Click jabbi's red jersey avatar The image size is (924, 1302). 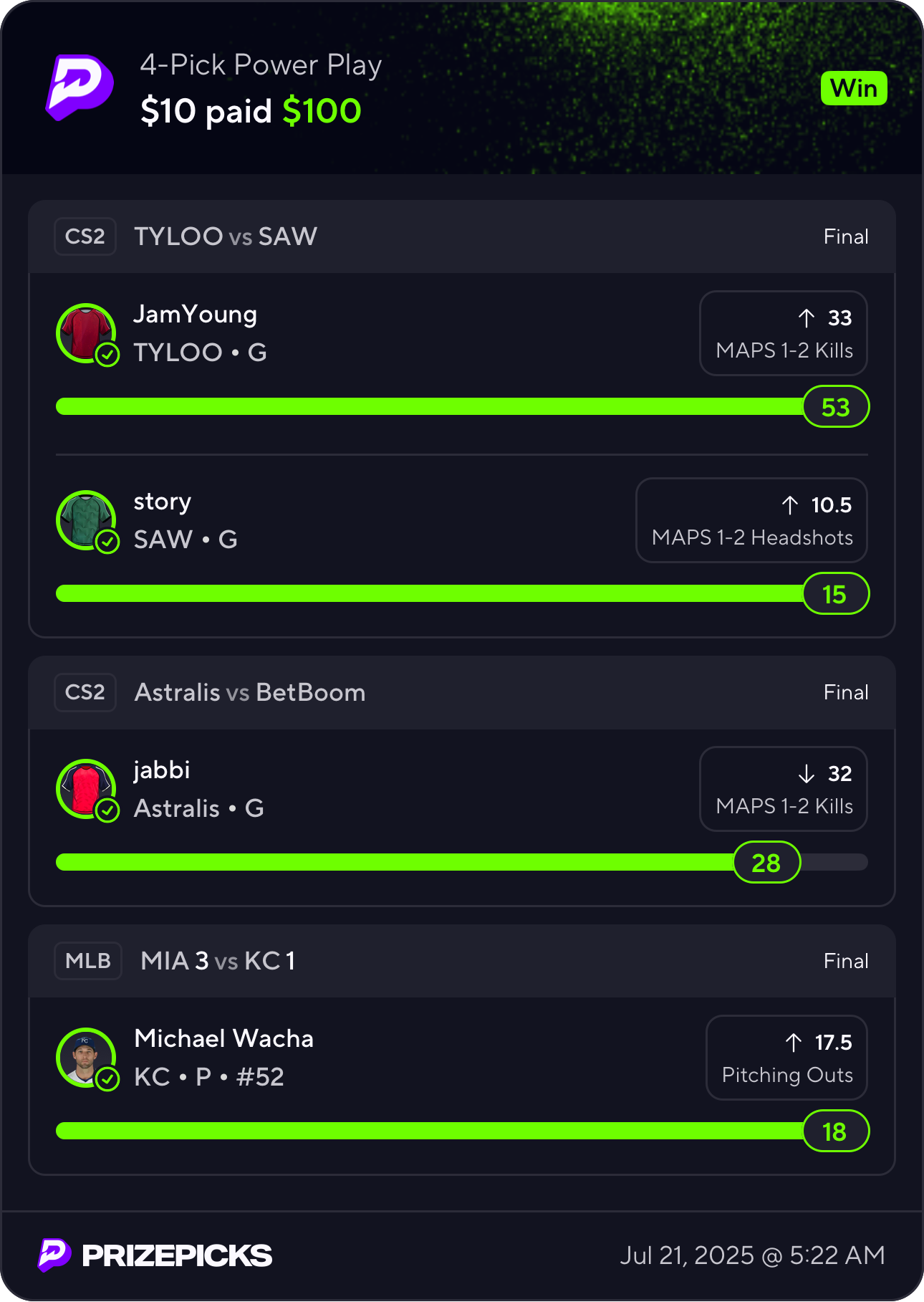[87, 790]
